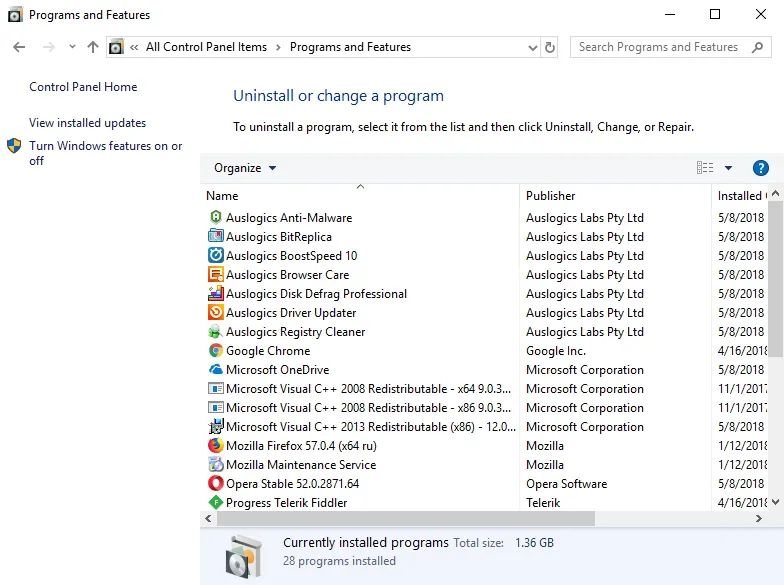Click the Opera Software publisher cell
Screen dimensions: 784x585
point(566,484)
